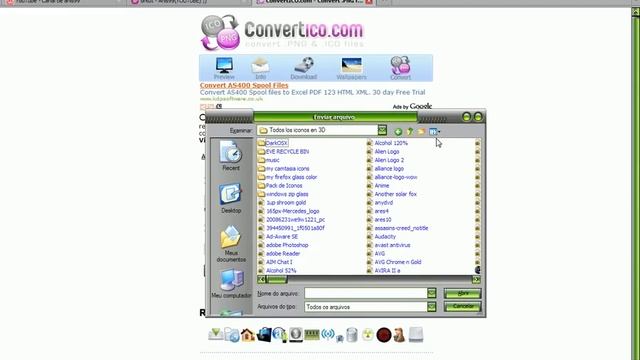Click the Cancelar button
640x360 pixels.
pyautogui.click(x=463, y=306)
